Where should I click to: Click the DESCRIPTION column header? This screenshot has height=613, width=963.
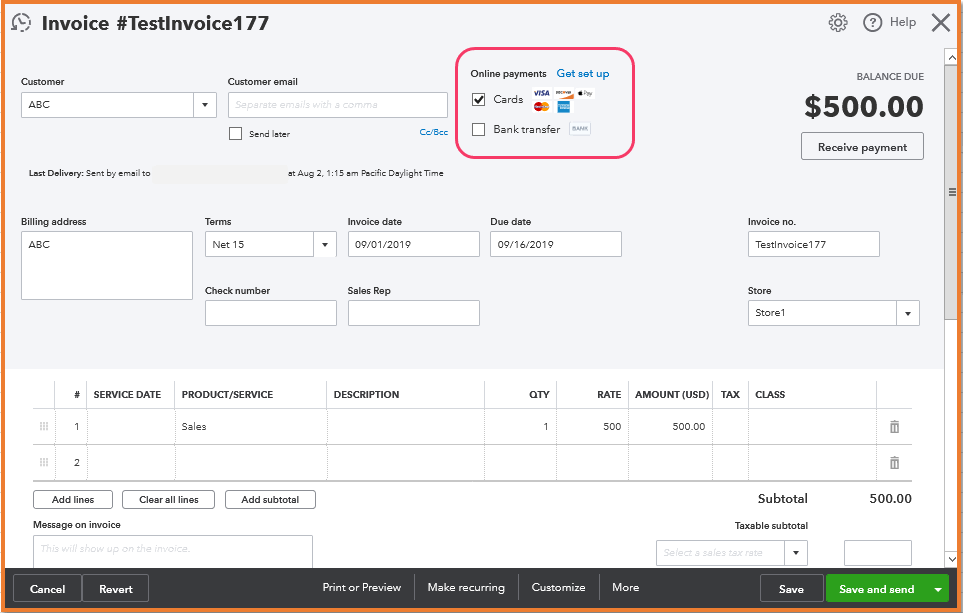(x=366, y=395)
